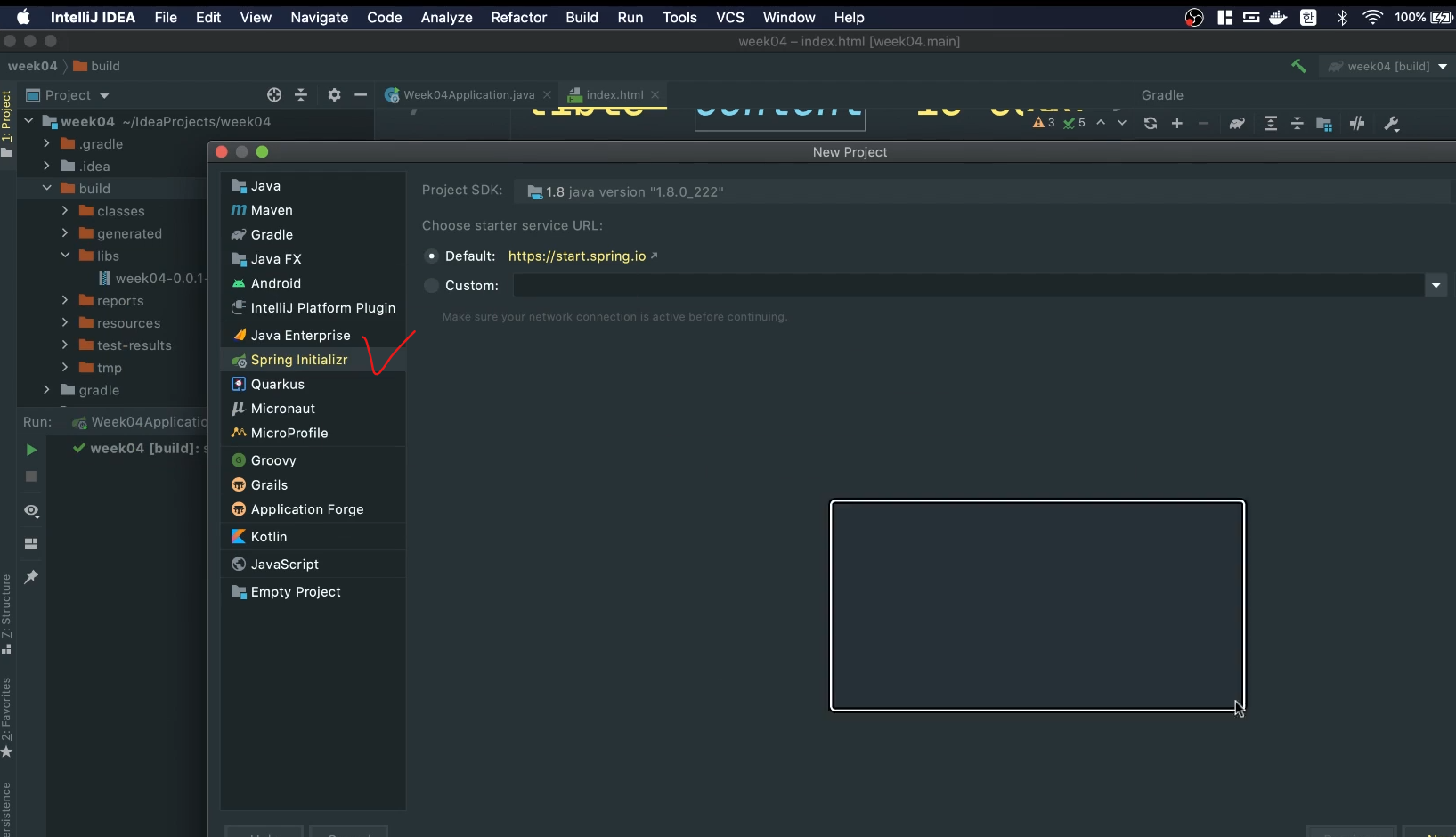1456x837 pixels.
Task: Open Project SDK dropdown
Action: coord(983,191)
